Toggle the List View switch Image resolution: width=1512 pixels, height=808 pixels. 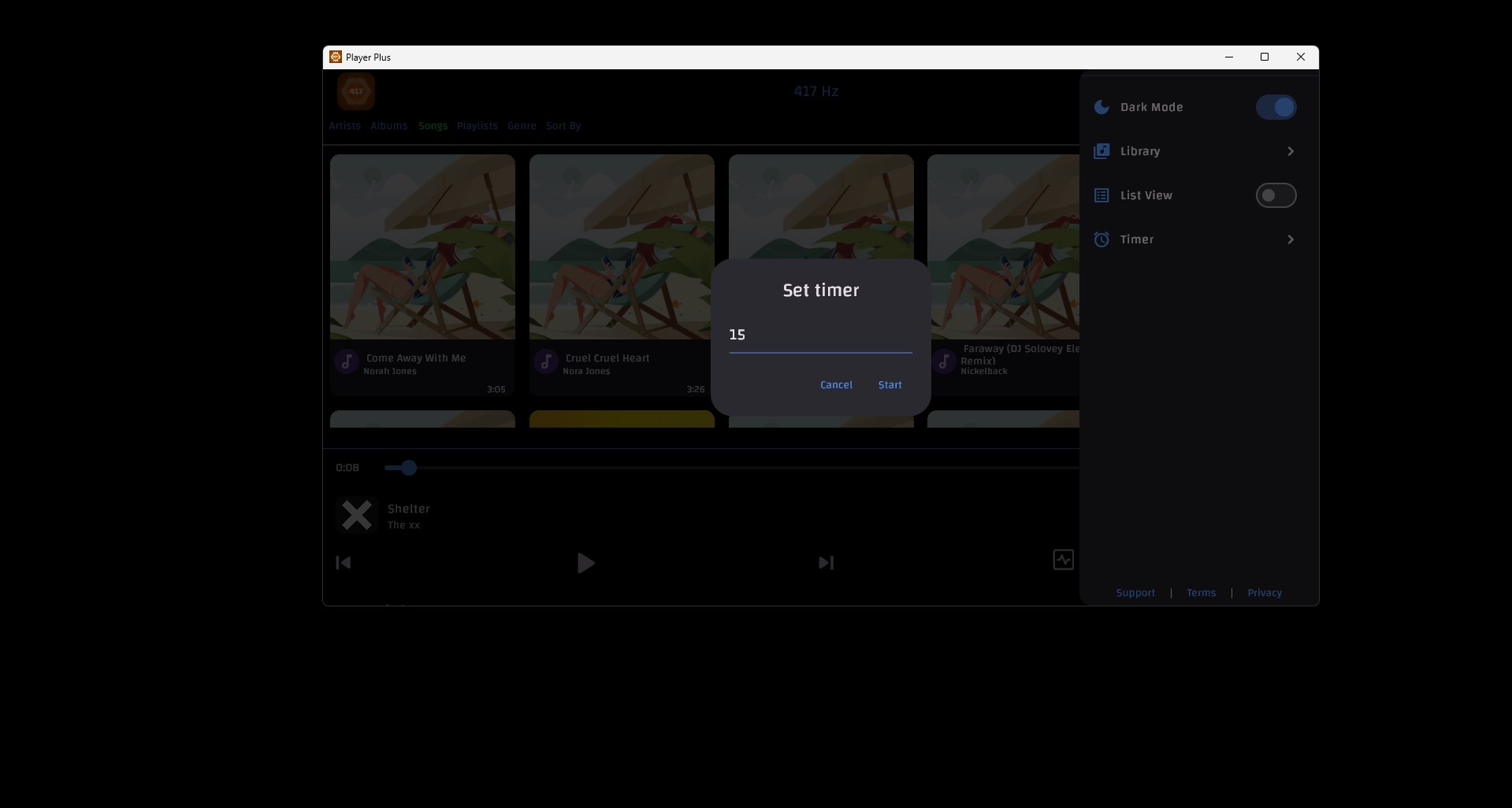1276,195
